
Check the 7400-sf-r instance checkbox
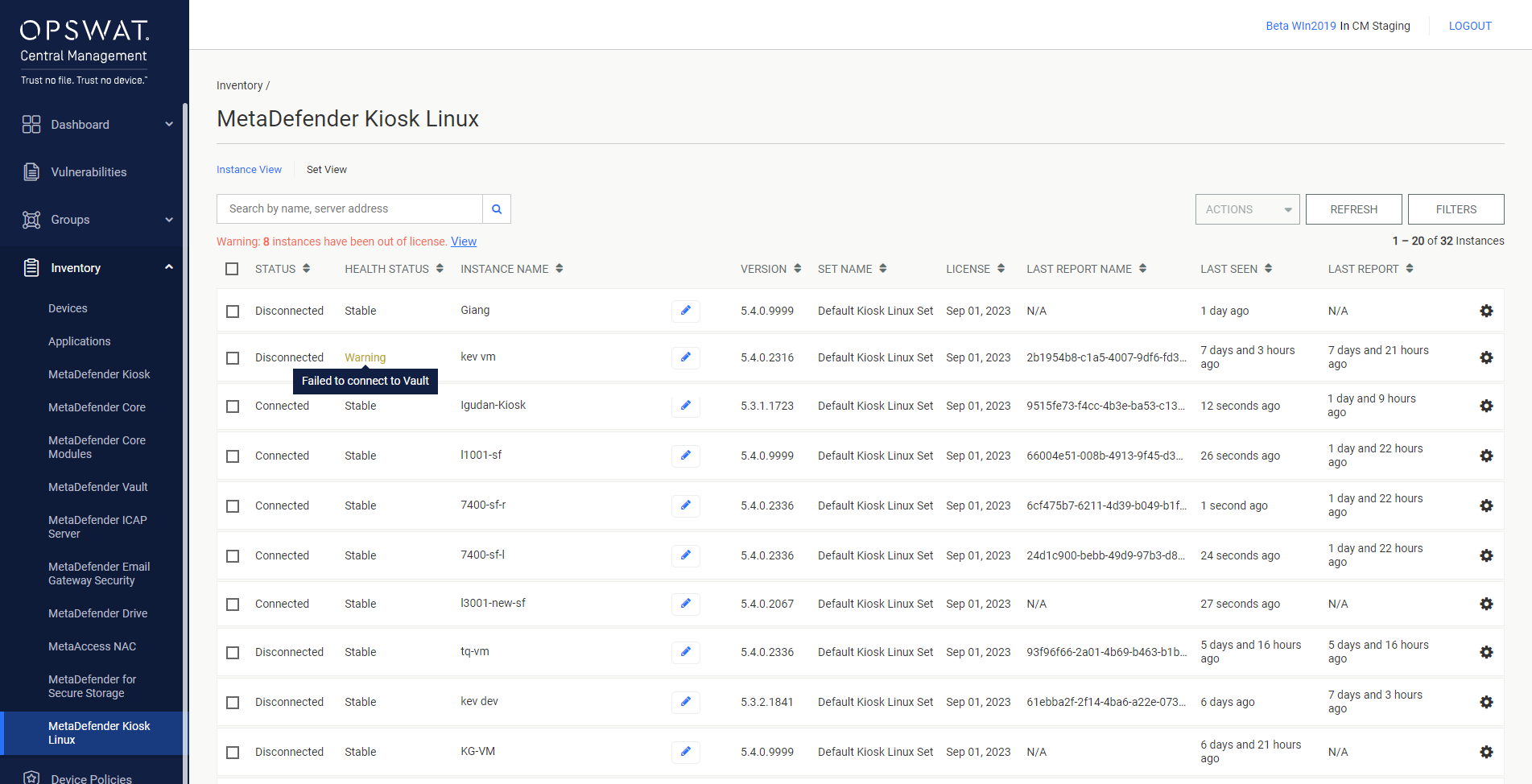click(233, 506)
